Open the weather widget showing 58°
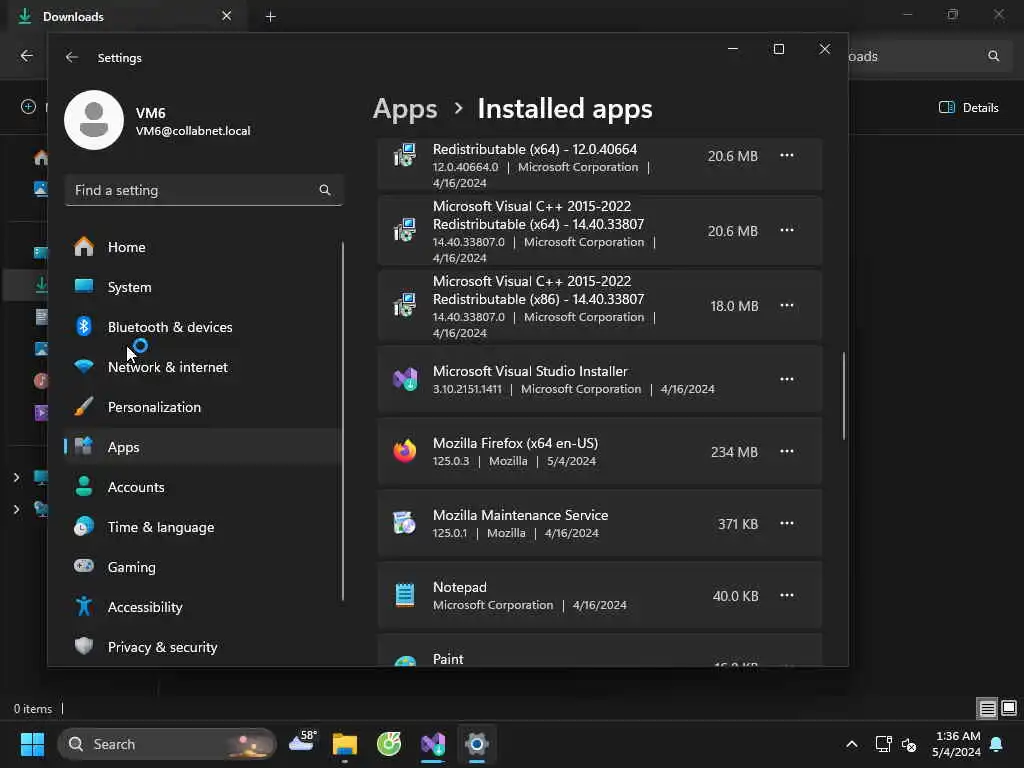 (303, 743)
